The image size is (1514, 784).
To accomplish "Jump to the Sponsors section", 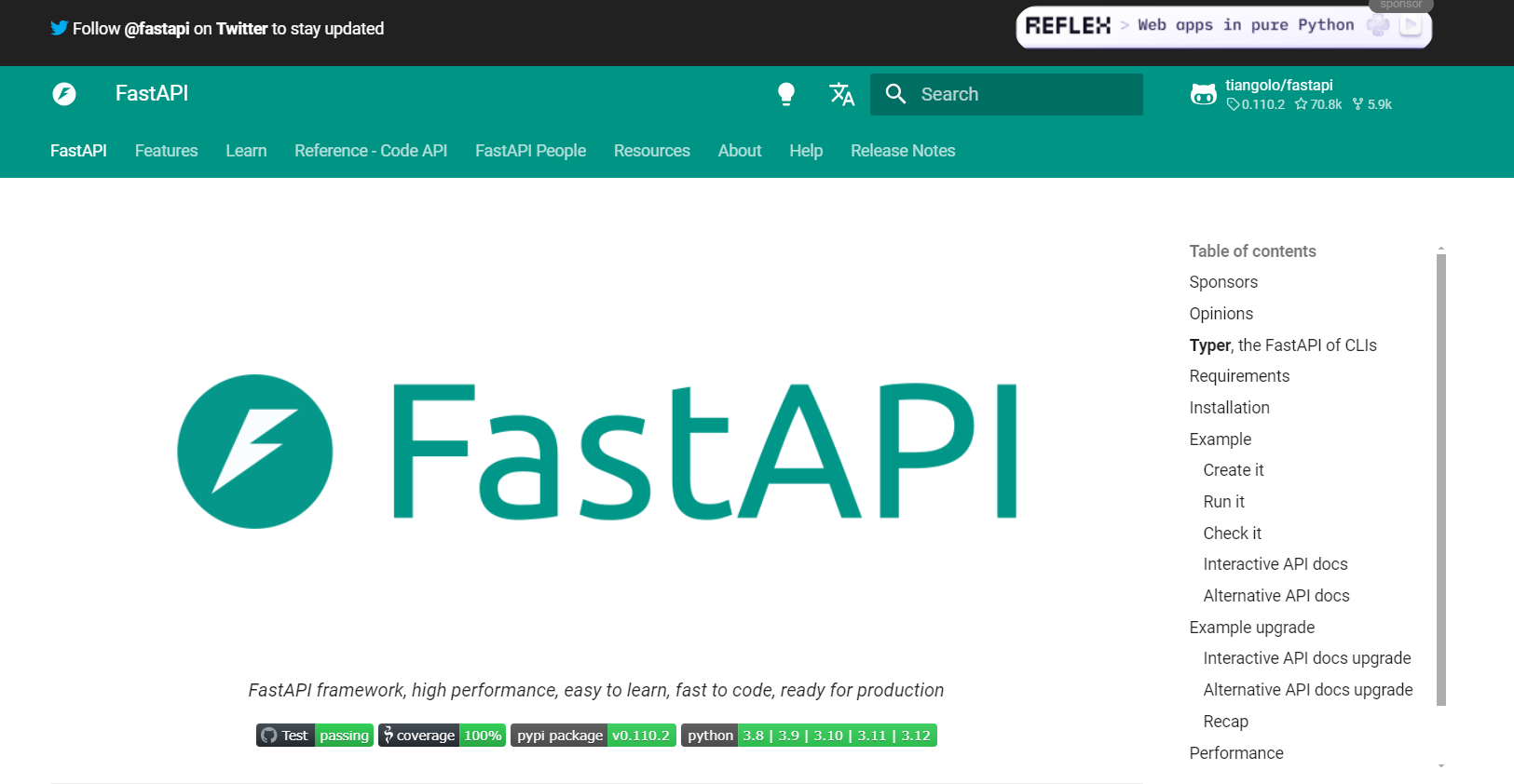I will (1223, 282).
